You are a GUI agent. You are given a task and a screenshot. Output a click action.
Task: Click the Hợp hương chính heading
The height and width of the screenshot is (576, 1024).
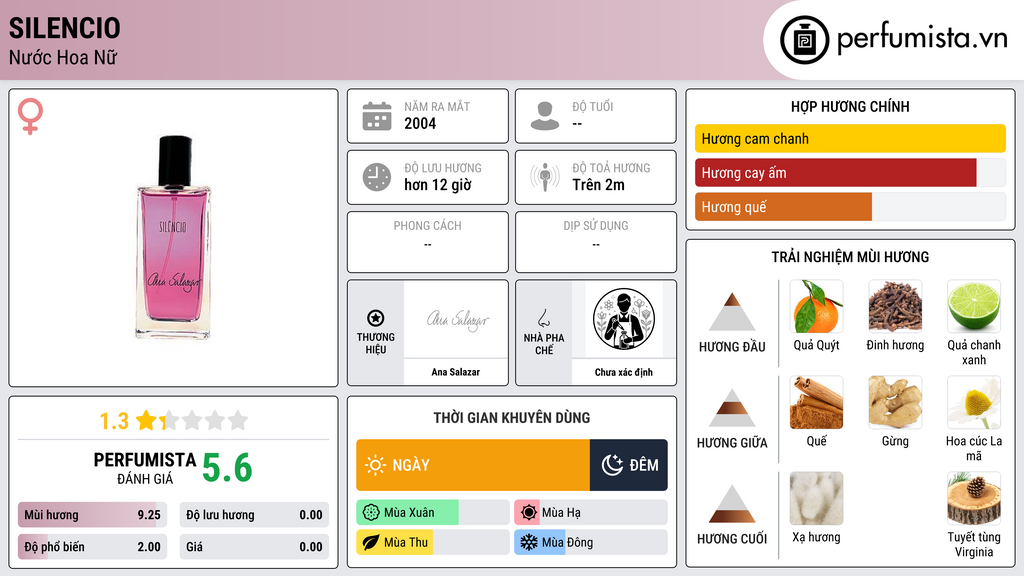point(850,106)
